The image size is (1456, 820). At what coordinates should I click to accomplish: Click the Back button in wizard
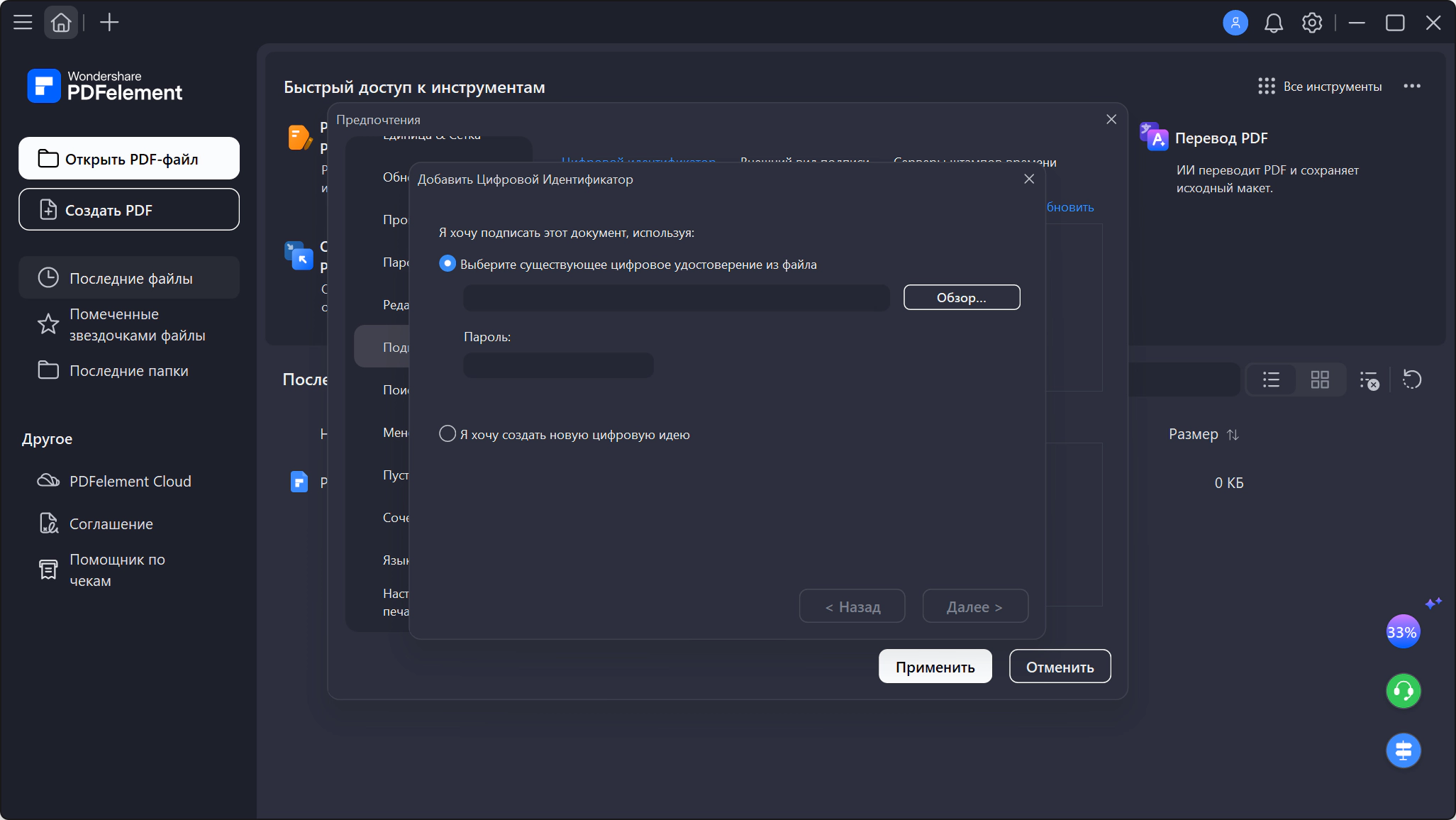(x=852, y=606)
